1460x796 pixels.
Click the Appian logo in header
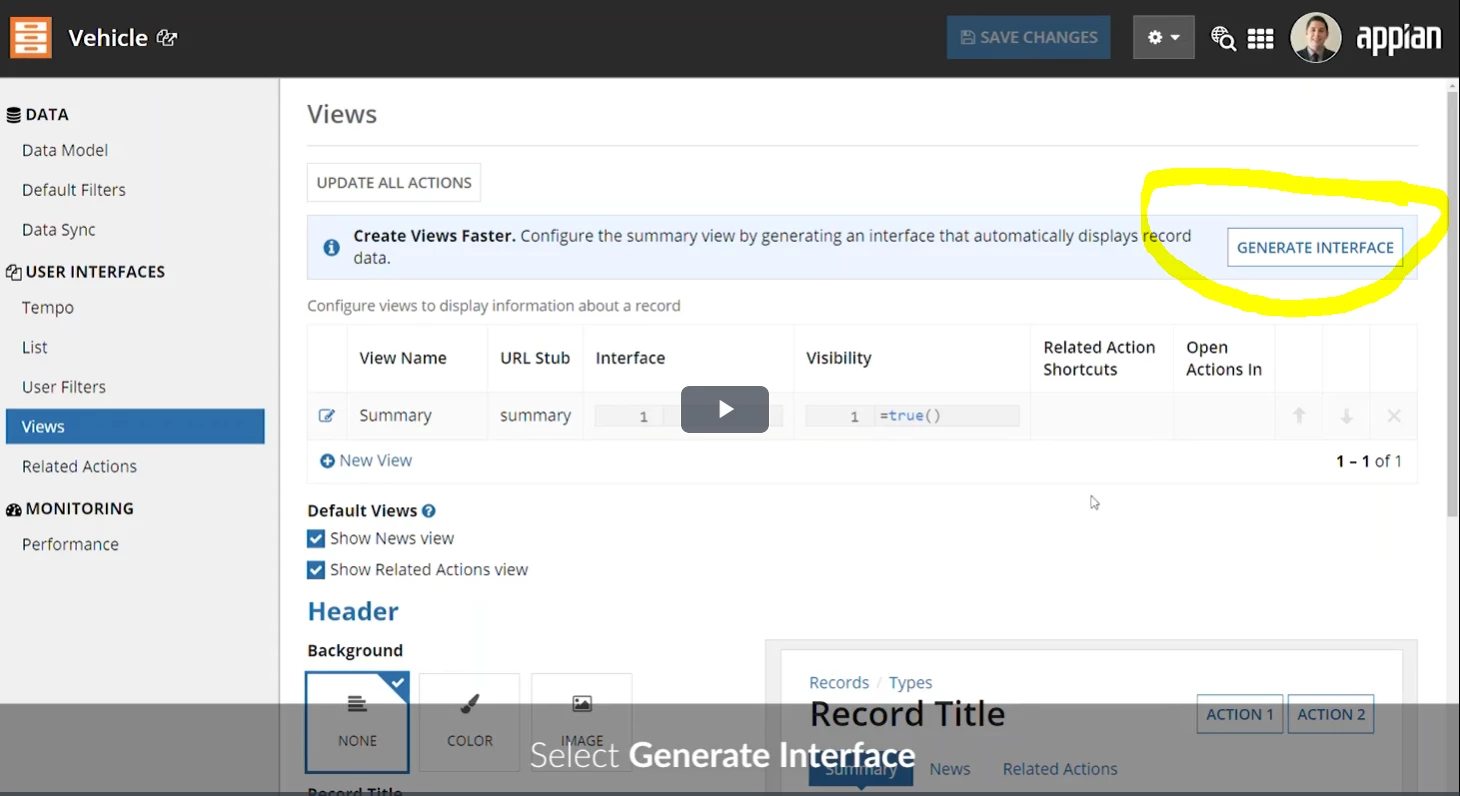(1399, 38)
